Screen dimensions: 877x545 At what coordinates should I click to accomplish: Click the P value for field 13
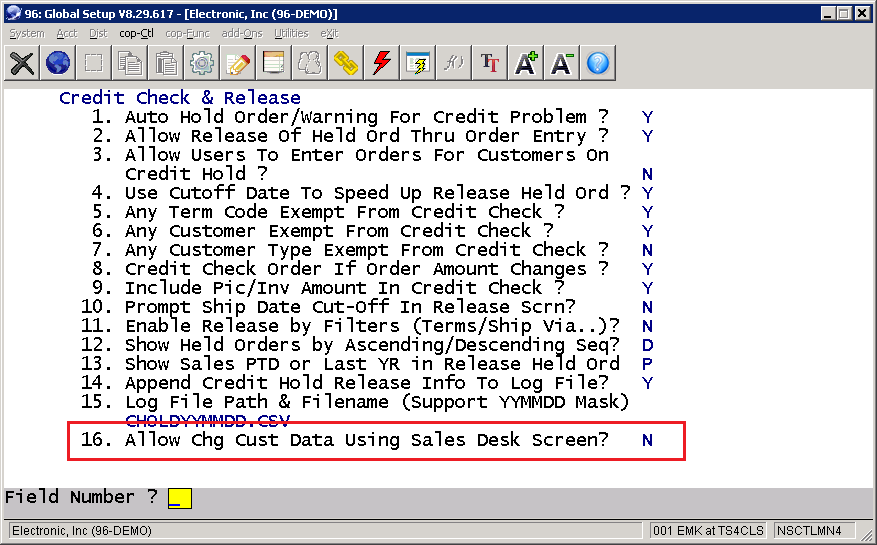[x=647, y=364]
